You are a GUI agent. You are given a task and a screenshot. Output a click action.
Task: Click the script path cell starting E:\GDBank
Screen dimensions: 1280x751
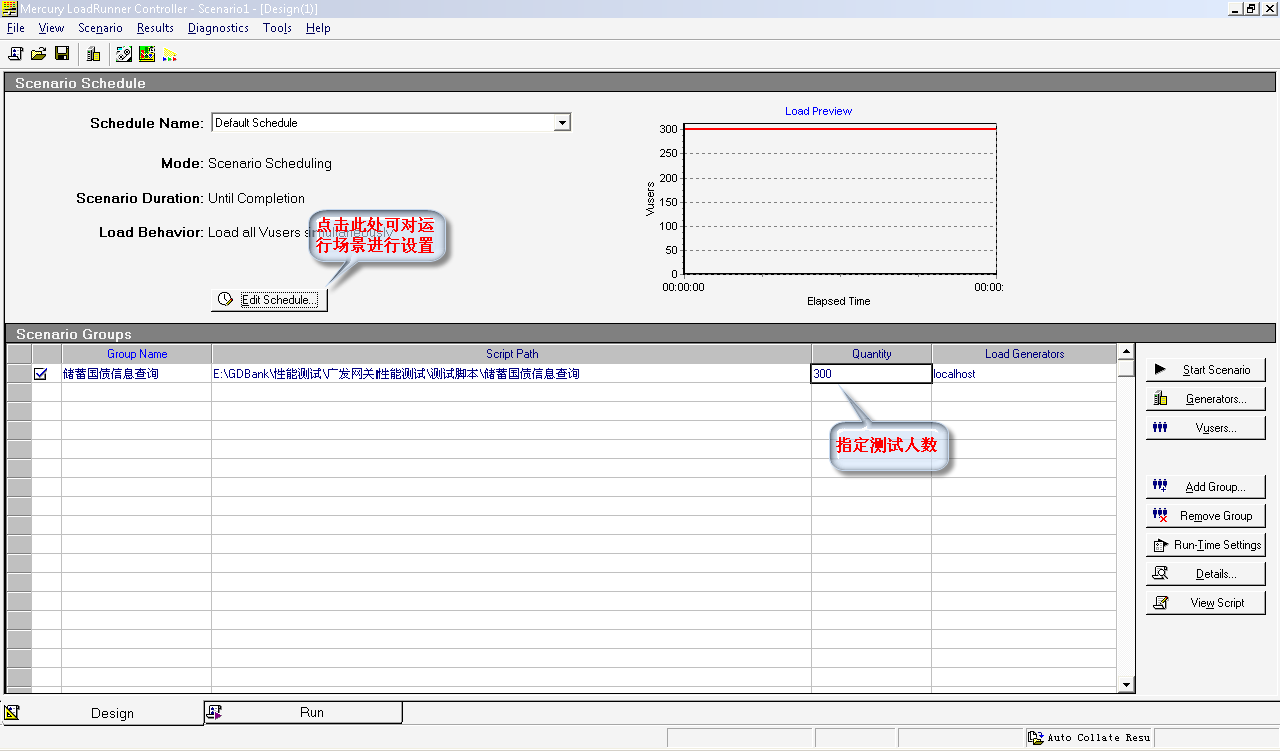[x=512, y=374]
